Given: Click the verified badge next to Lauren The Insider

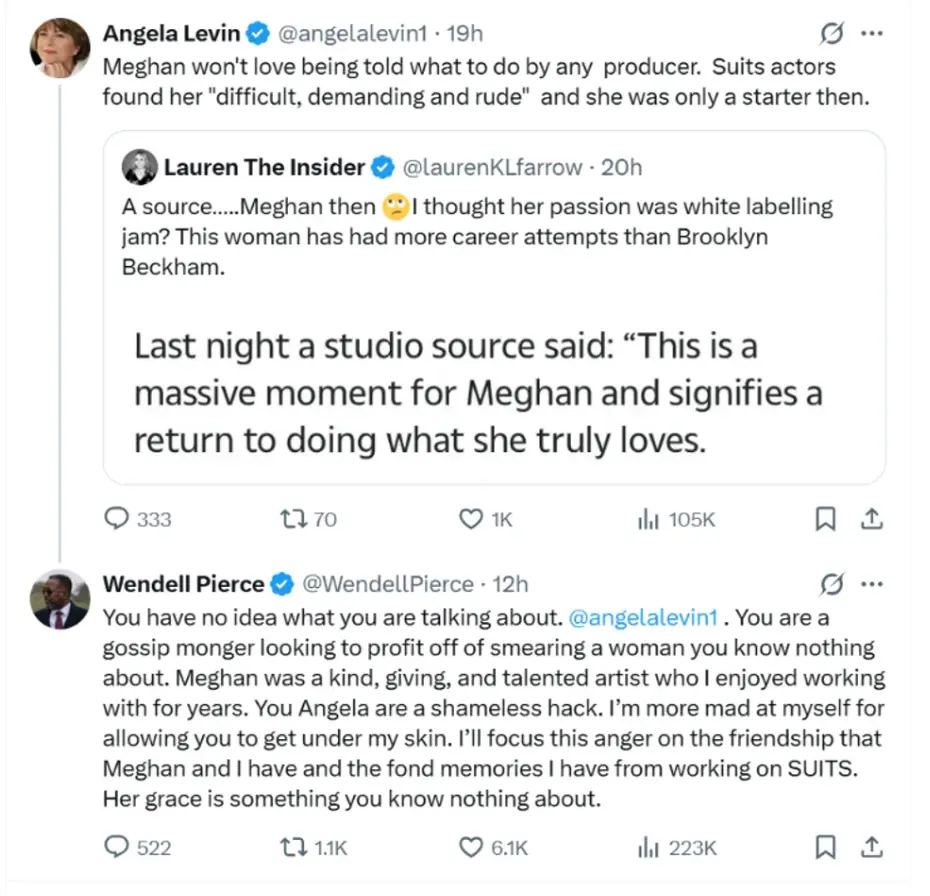Looking at the screenshot, I should [382, 167].
